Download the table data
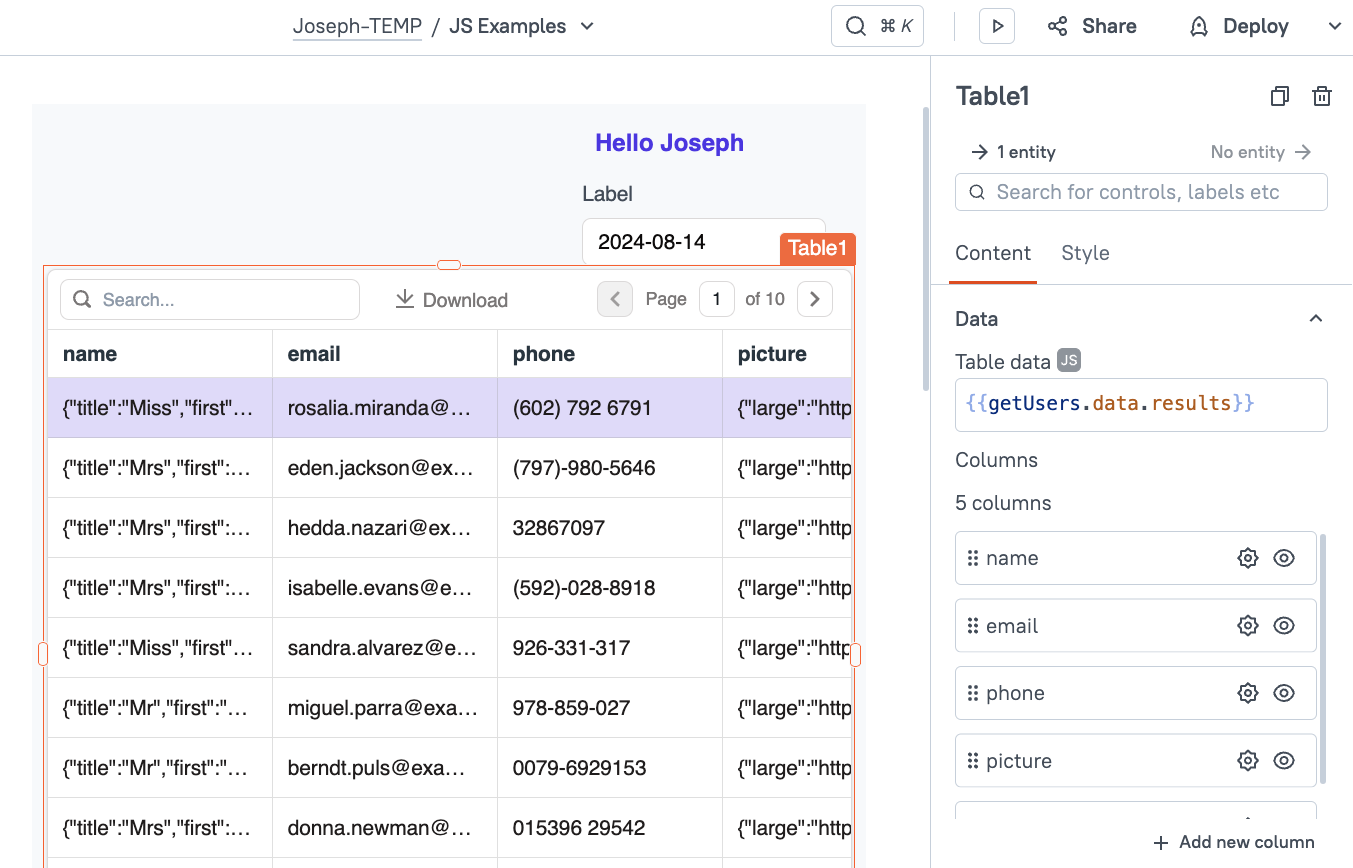 coord(451,299)
